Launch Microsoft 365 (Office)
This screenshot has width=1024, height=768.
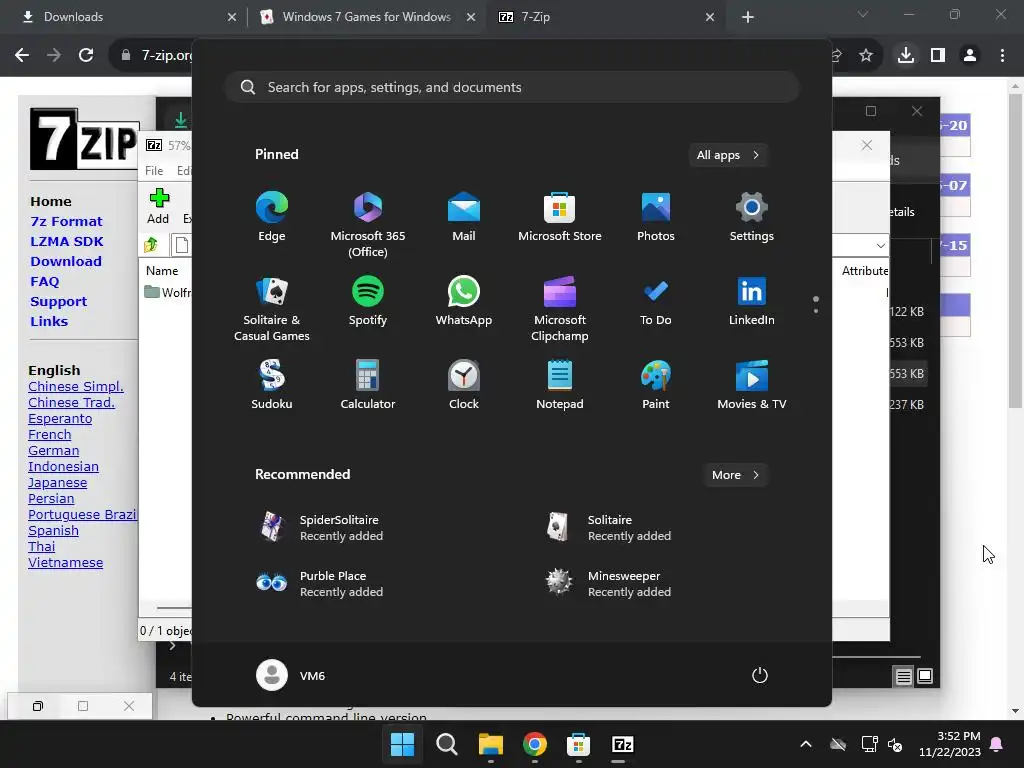click(368, 224)
